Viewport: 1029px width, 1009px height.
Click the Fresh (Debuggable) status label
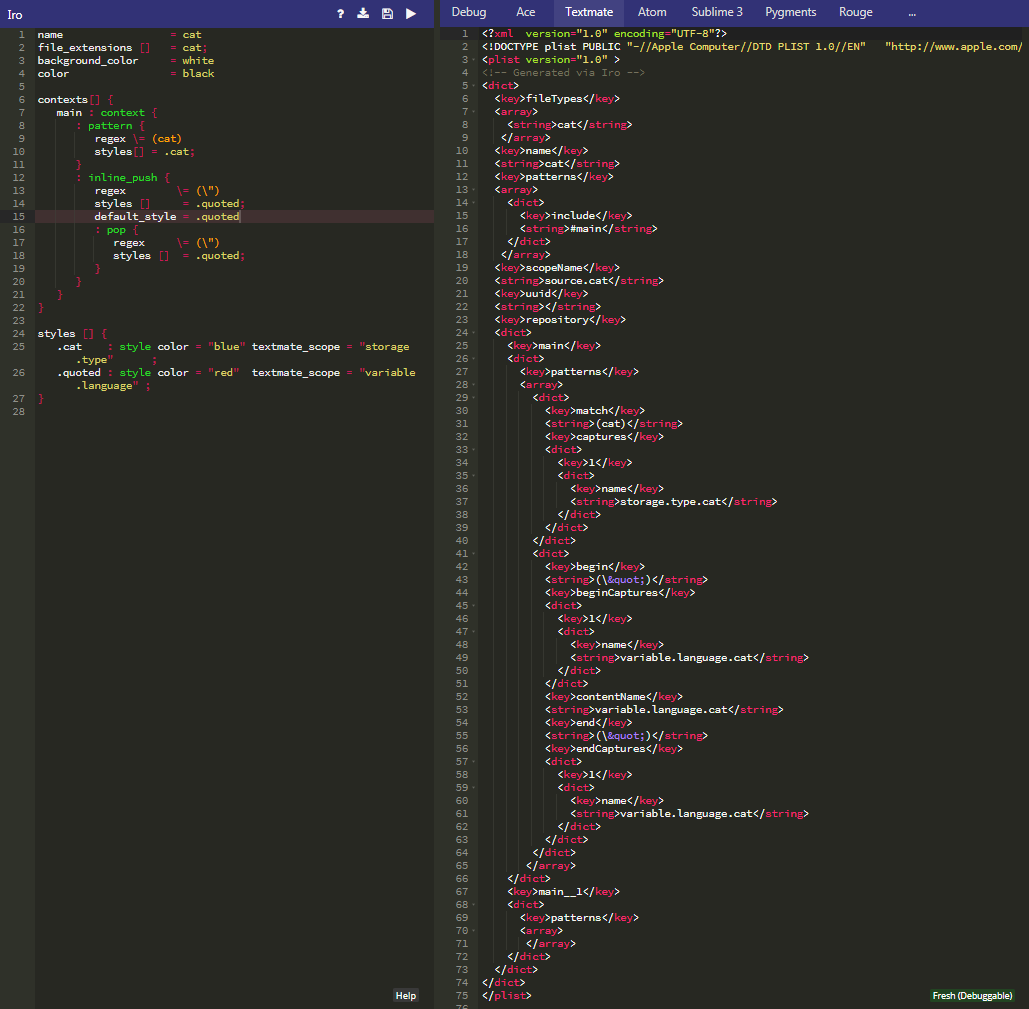(x=971, y=995)
